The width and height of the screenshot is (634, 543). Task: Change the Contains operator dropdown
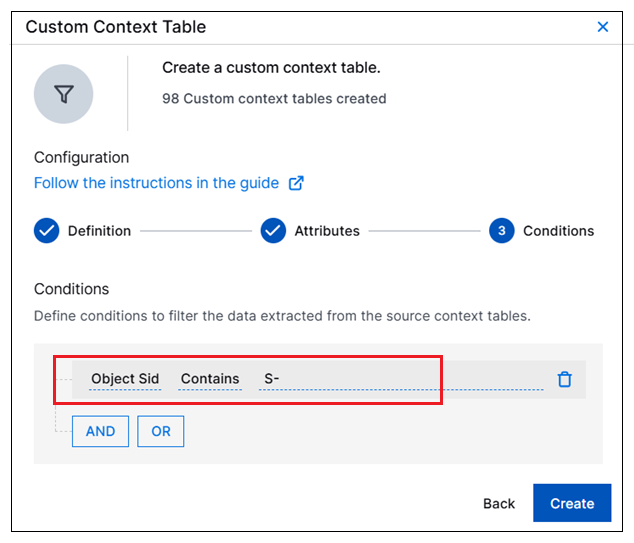pos(210,379)
